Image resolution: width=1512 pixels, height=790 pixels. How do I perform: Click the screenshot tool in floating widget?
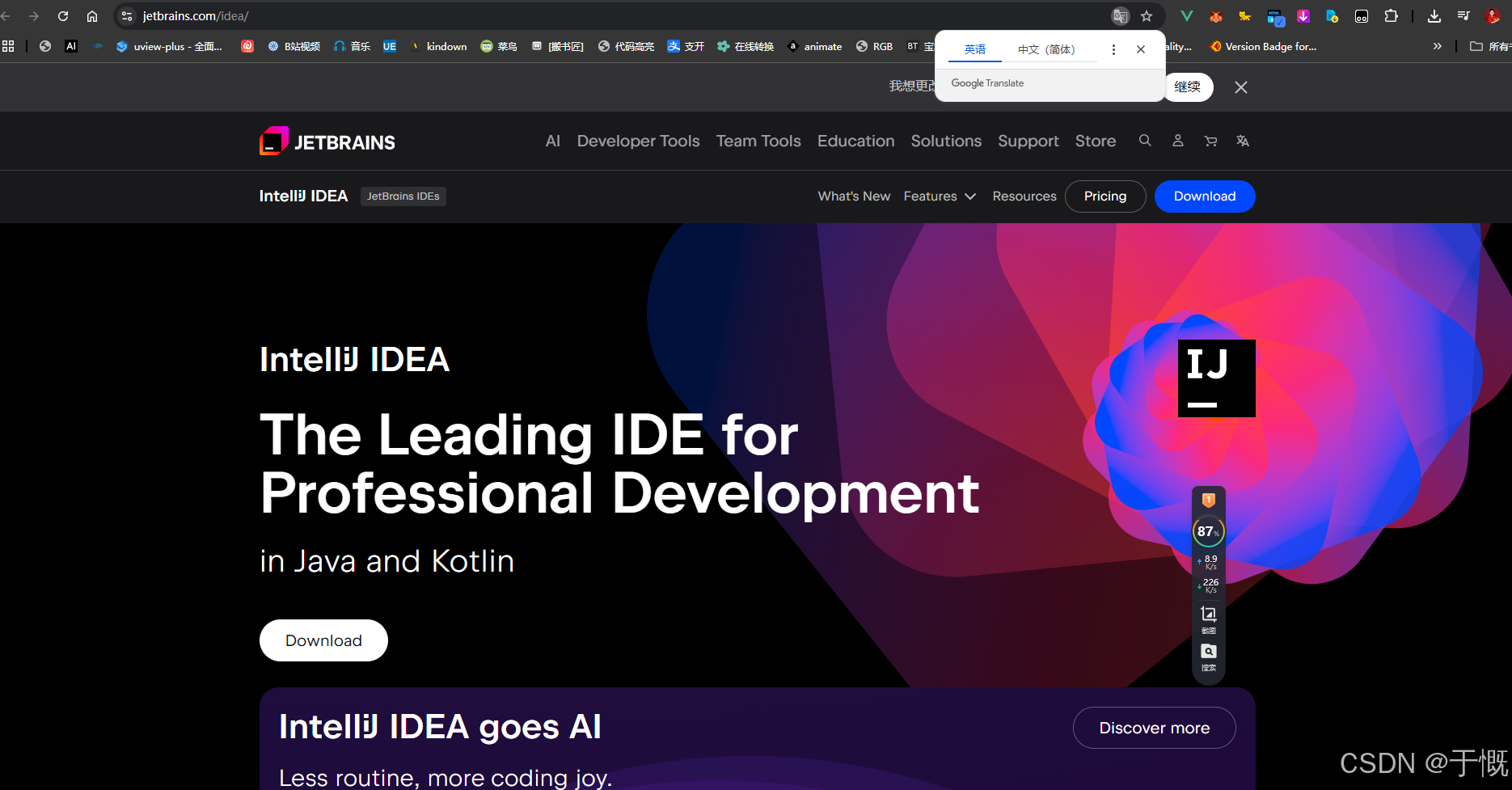point(1209,619)
